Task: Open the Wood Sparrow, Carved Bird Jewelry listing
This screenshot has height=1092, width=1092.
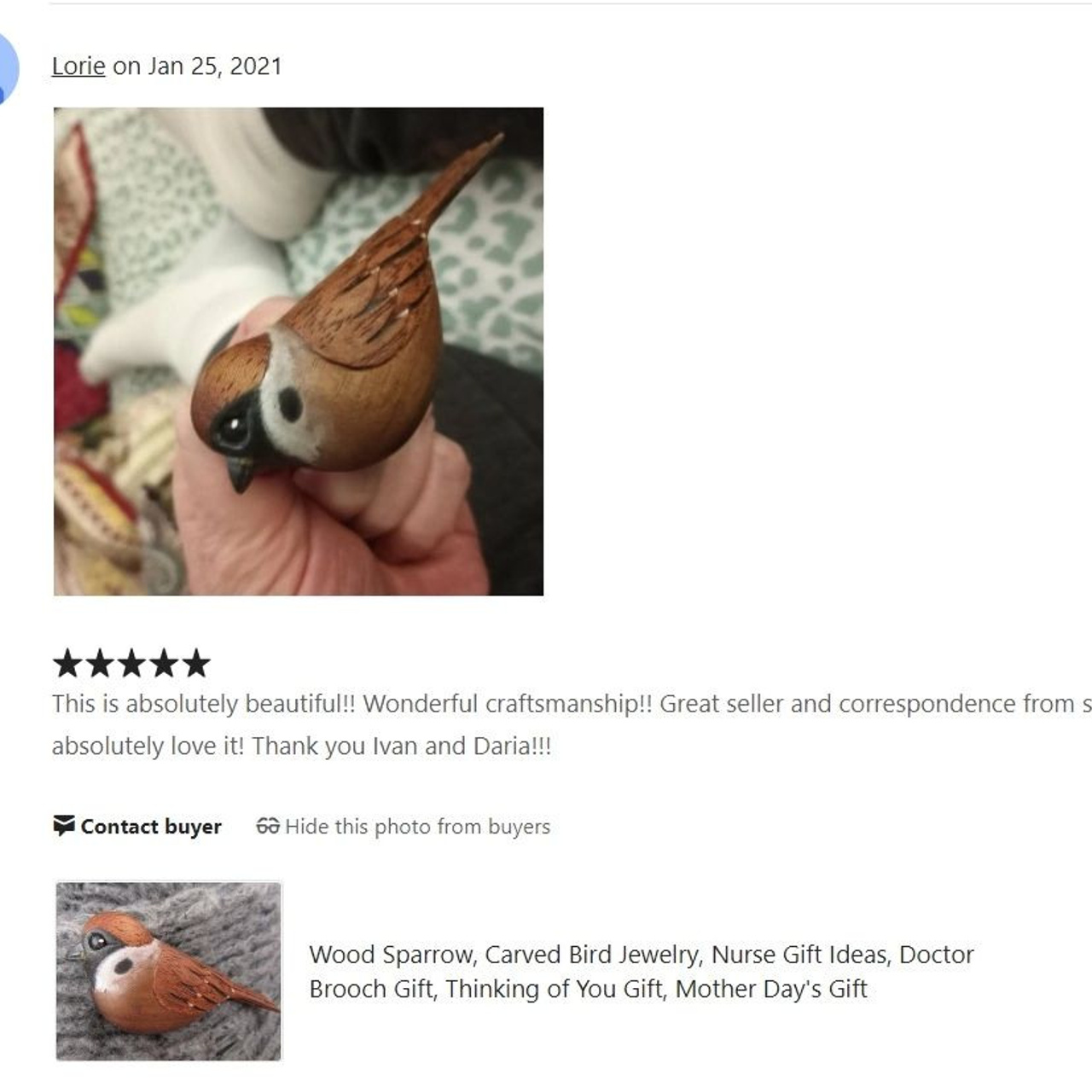Action: pyautogui.click(x=641, y=955)
